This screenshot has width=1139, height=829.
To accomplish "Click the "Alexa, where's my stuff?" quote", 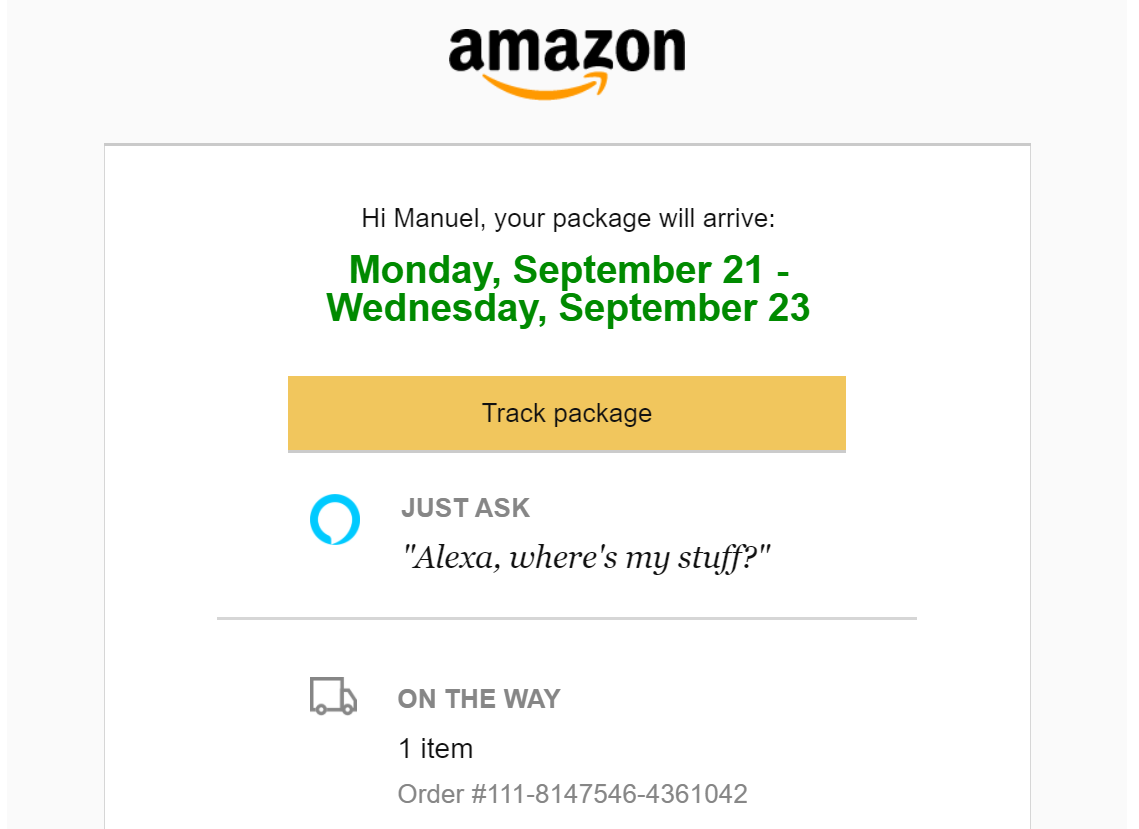I will 587,557.
